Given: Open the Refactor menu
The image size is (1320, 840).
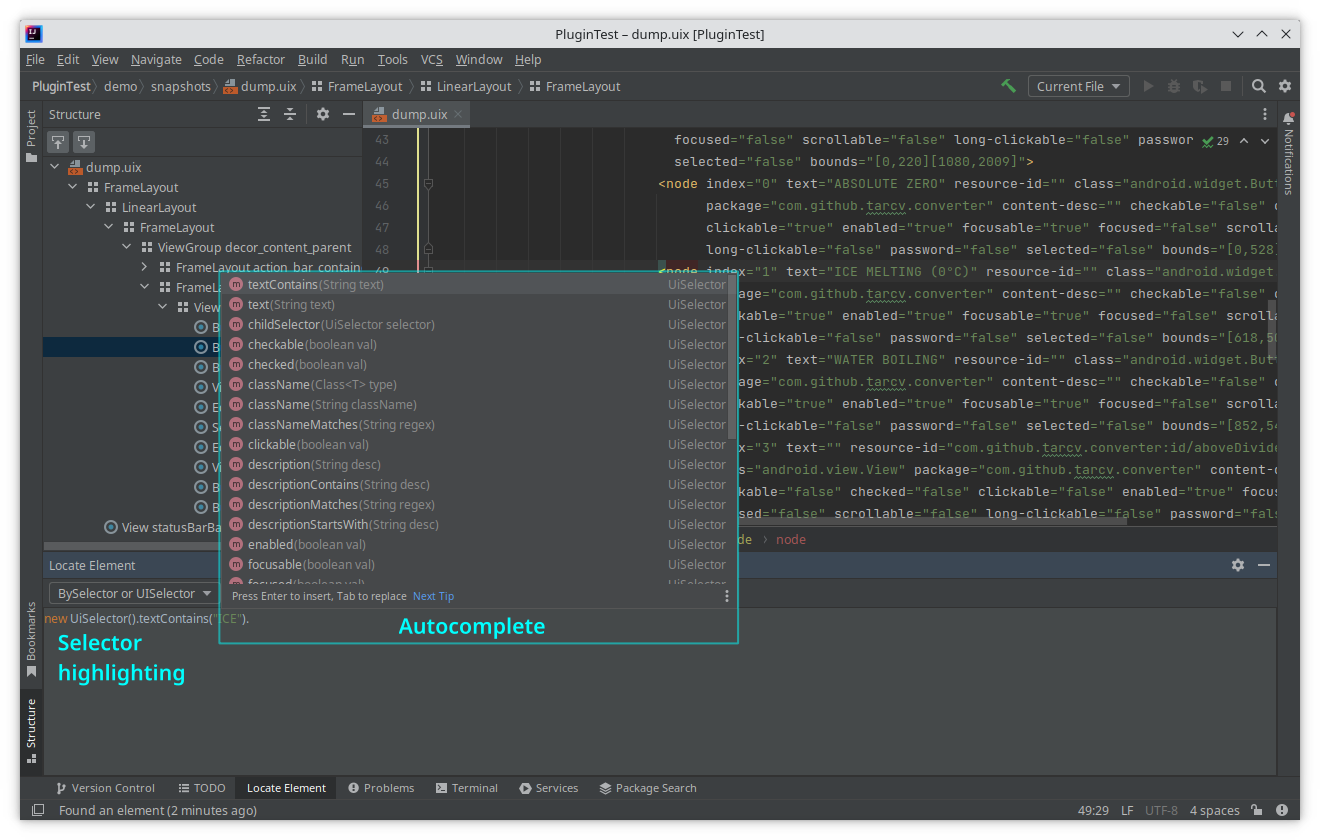Looking at the screenshot, I should click(261, 59).
